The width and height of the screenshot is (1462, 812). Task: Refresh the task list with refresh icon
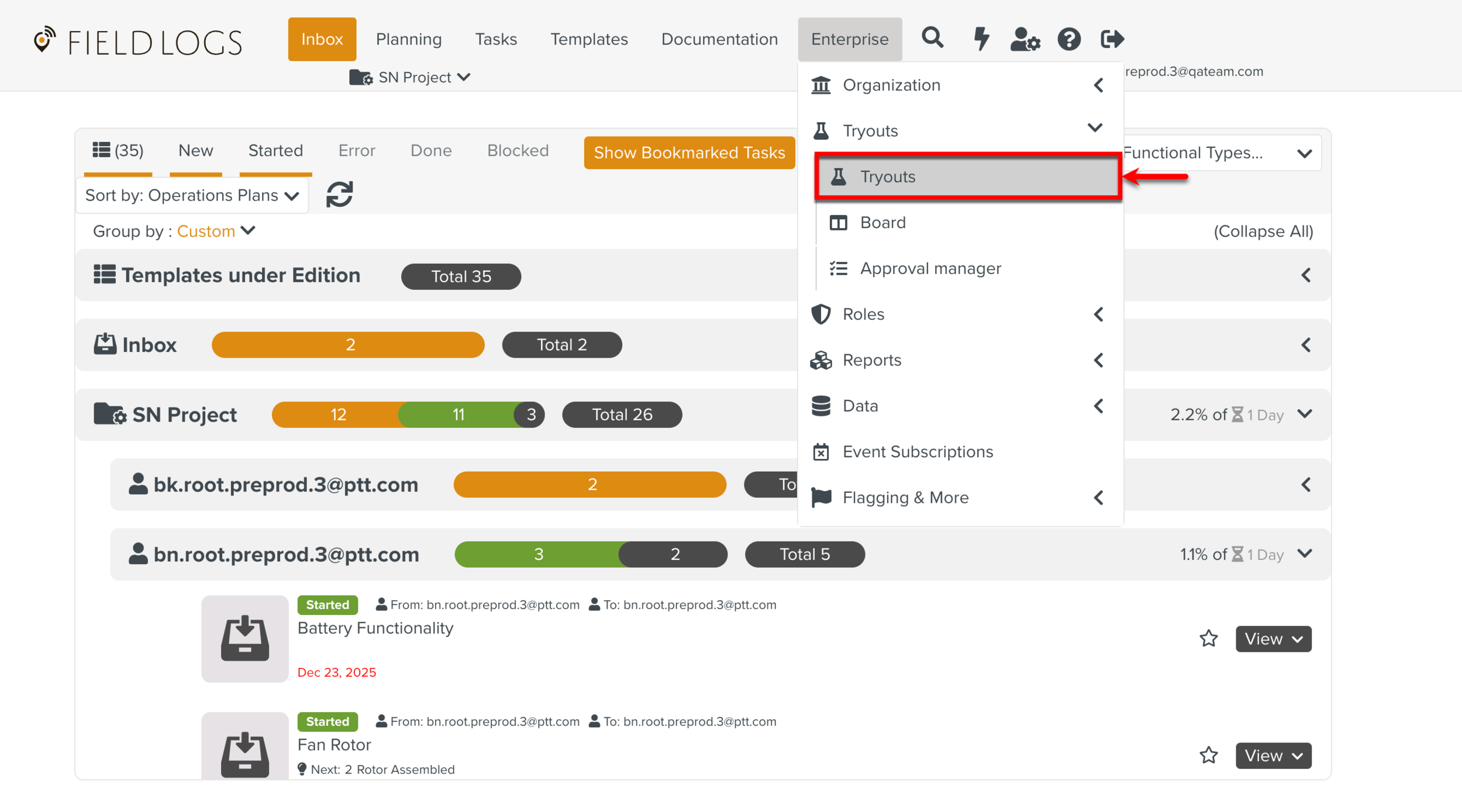click(339, 195)
